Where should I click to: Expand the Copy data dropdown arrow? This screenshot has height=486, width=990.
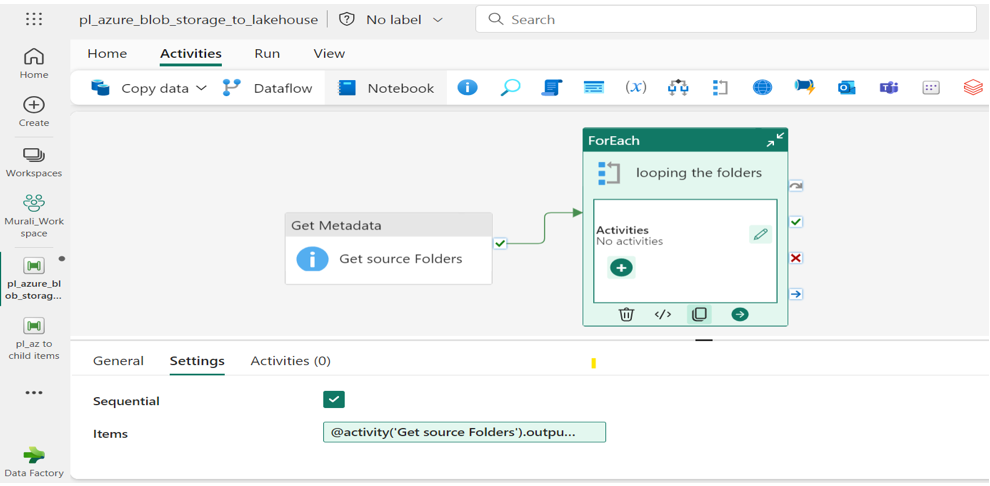[201, 88]
